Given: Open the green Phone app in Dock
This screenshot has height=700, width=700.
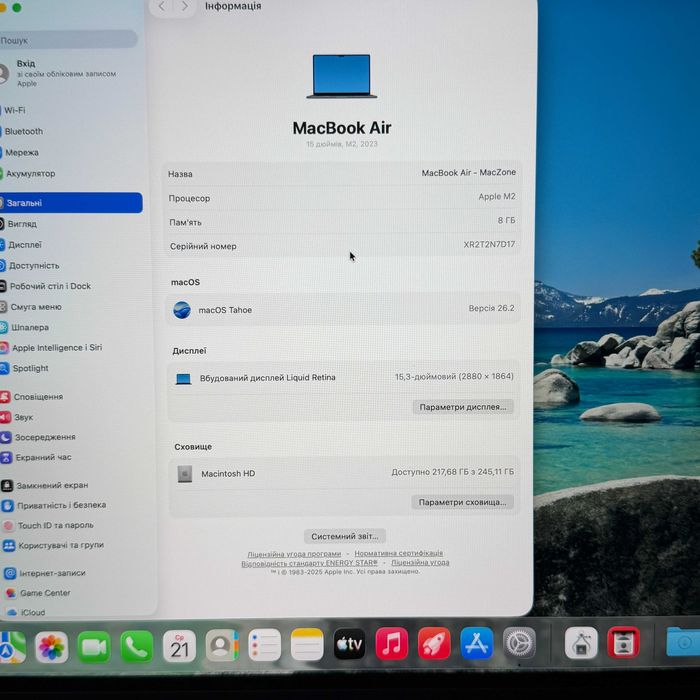Looking at the screenshot, I should 136,646.
